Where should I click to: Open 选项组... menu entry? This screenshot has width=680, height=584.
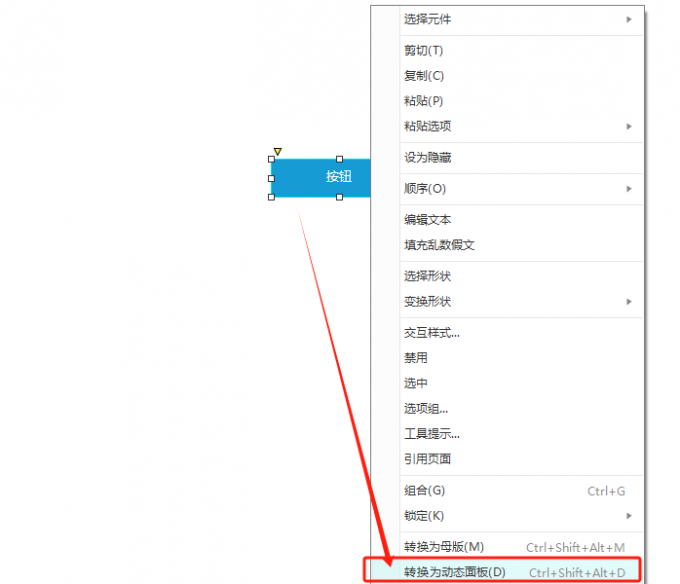point(507,408)
